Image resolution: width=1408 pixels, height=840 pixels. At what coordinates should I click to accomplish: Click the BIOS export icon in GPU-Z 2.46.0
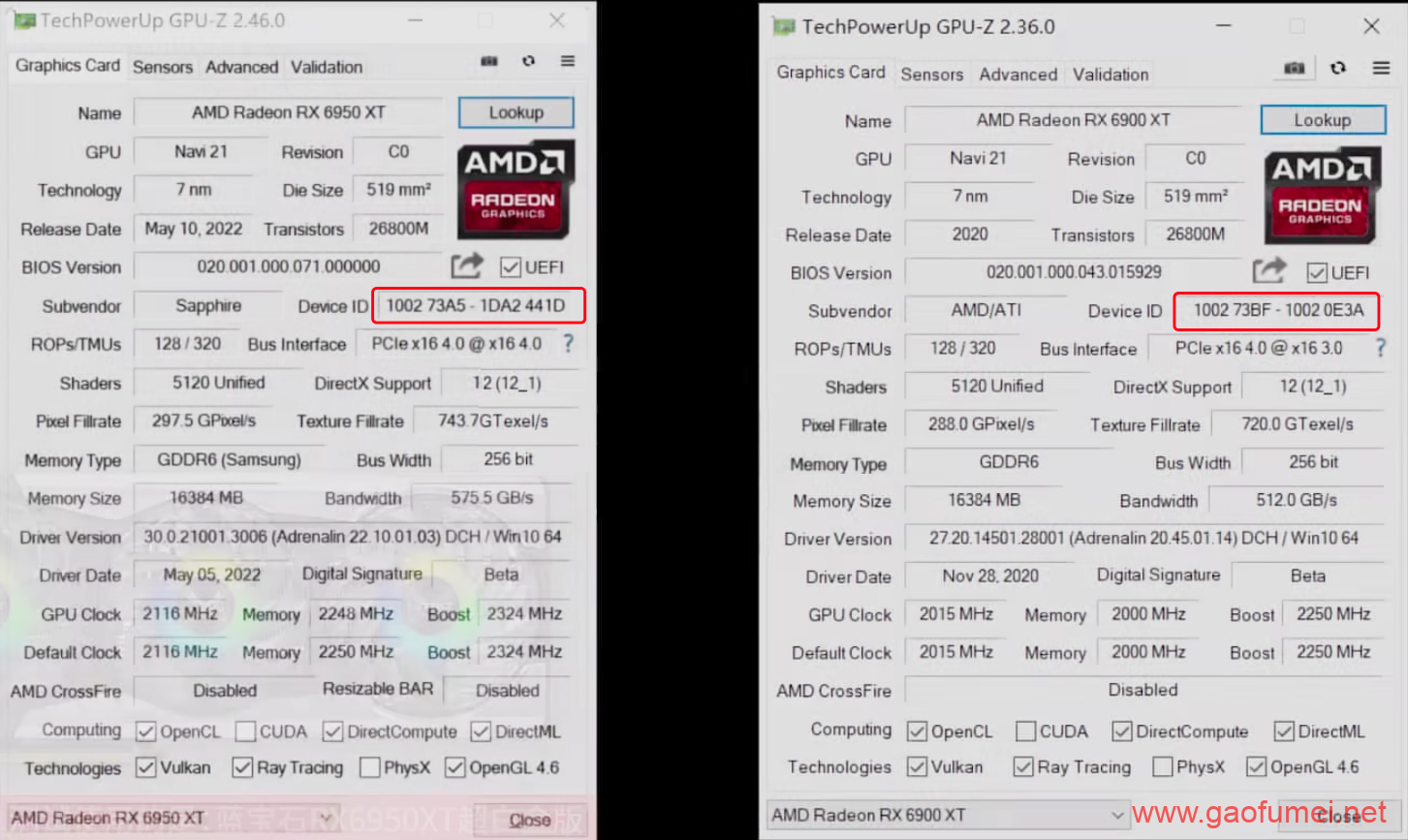(466, 265)
